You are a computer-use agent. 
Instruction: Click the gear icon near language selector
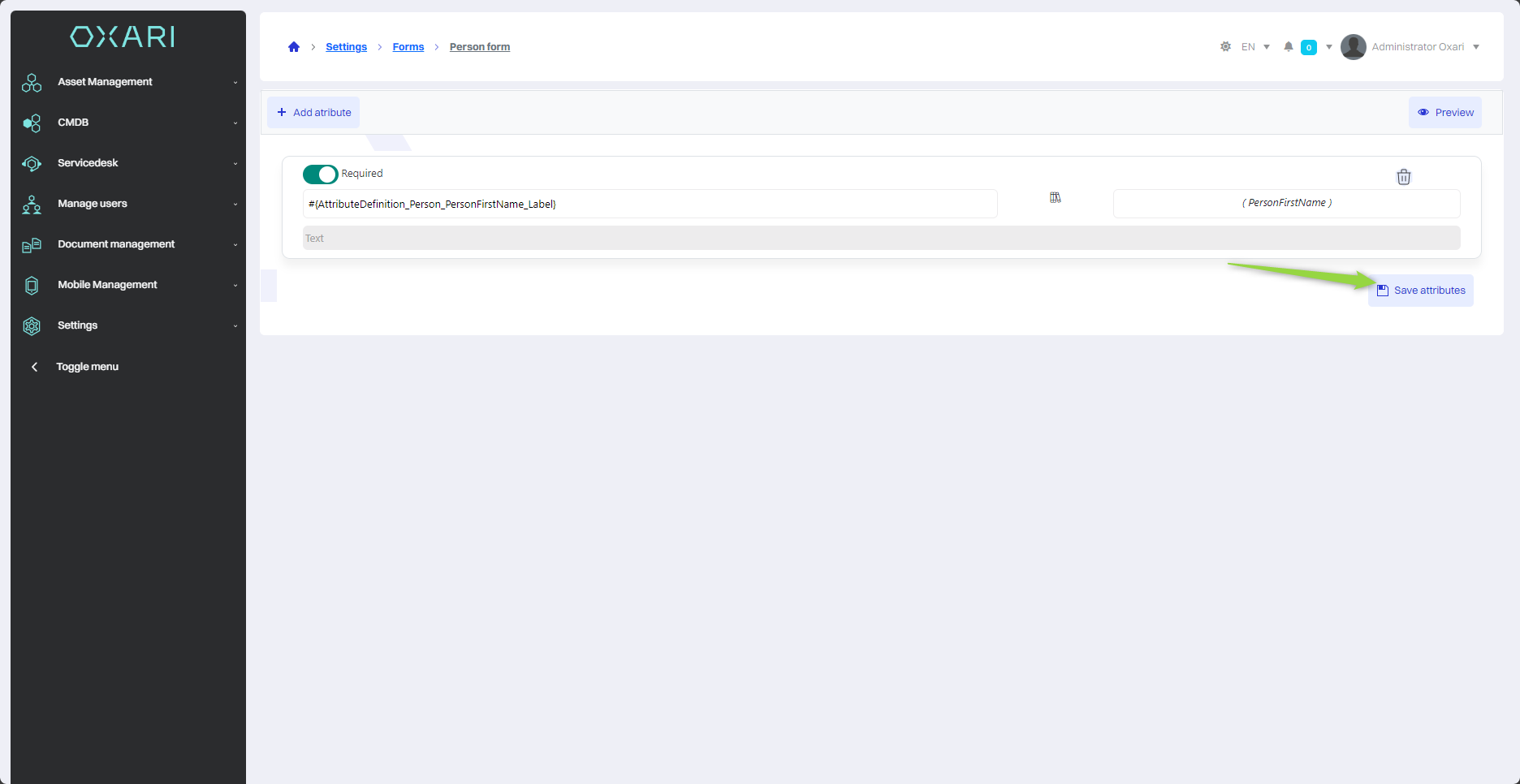point(1225,47)
